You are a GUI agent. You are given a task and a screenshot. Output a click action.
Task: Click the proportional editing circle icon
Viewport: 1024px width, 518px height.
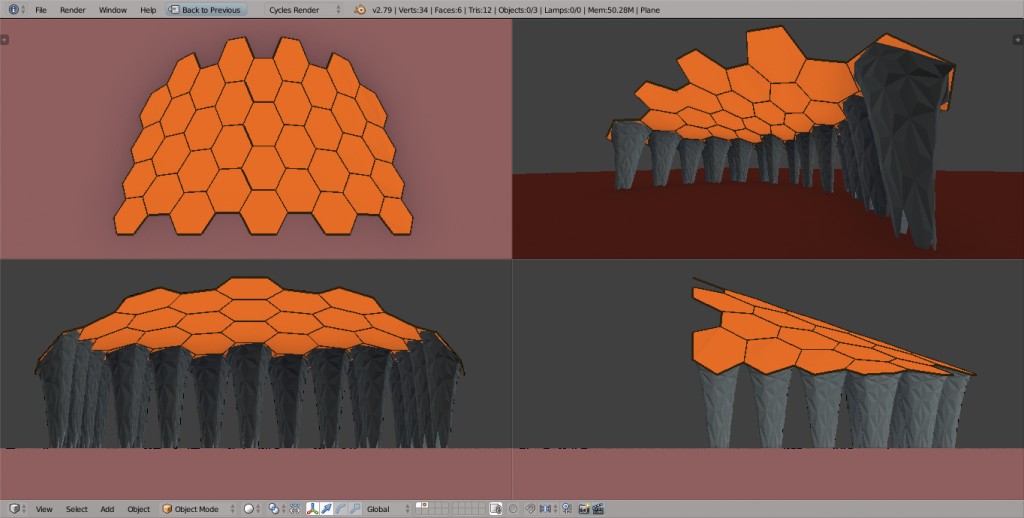pos(513,509)
